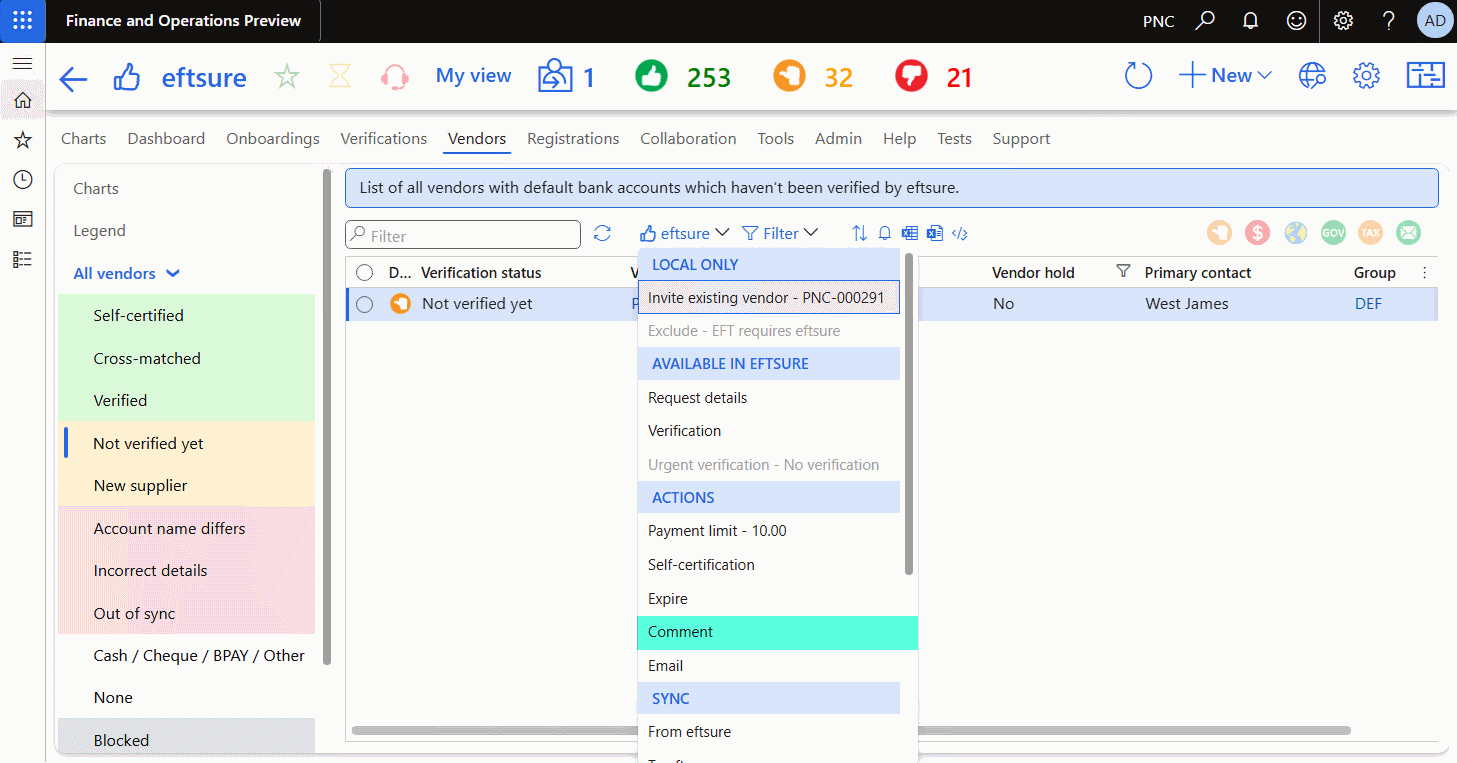
Task: Click the pink support headset icon
Action: point(395,77)
